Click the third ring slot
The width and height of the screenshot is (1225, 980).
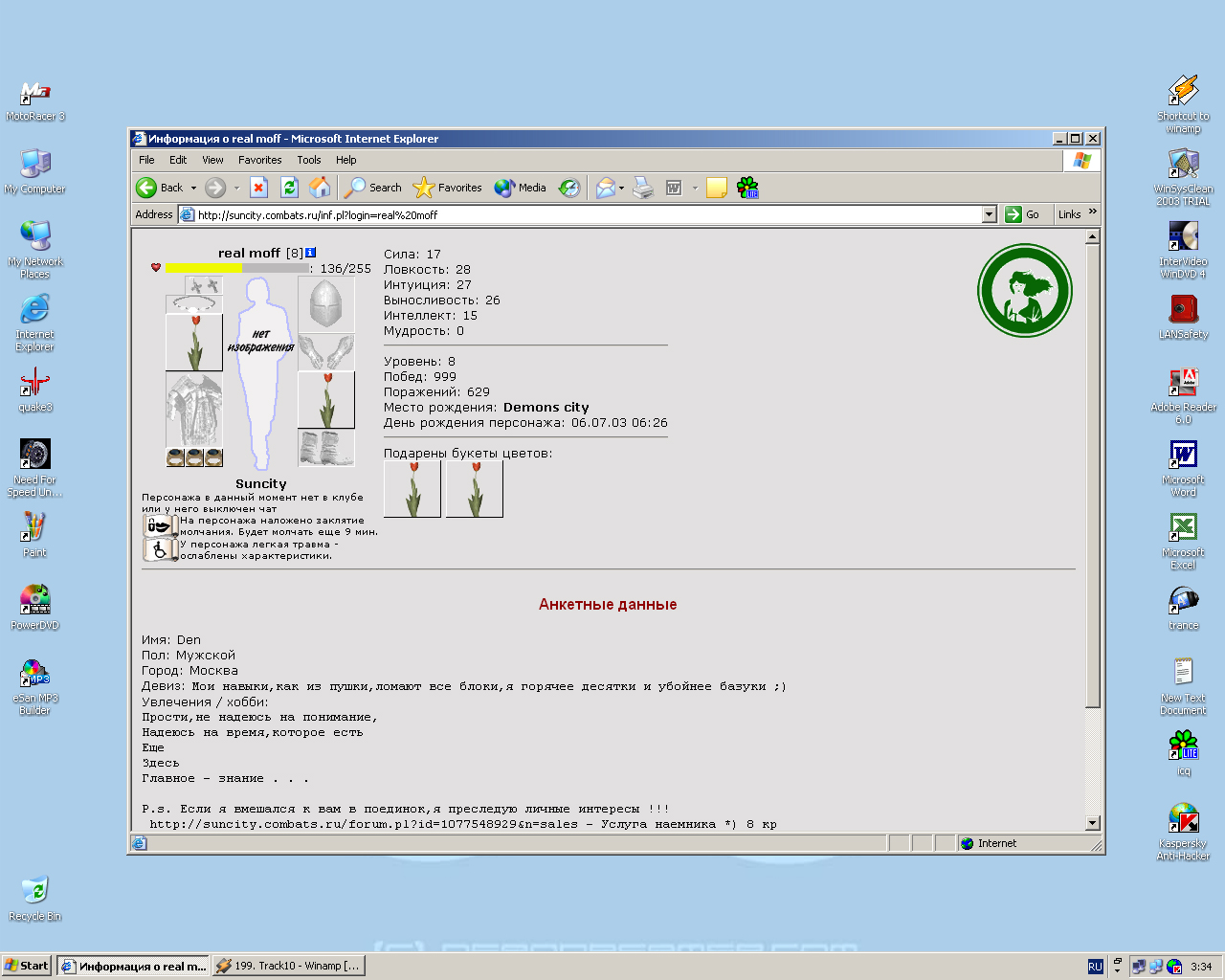click(x=213, y=457)
